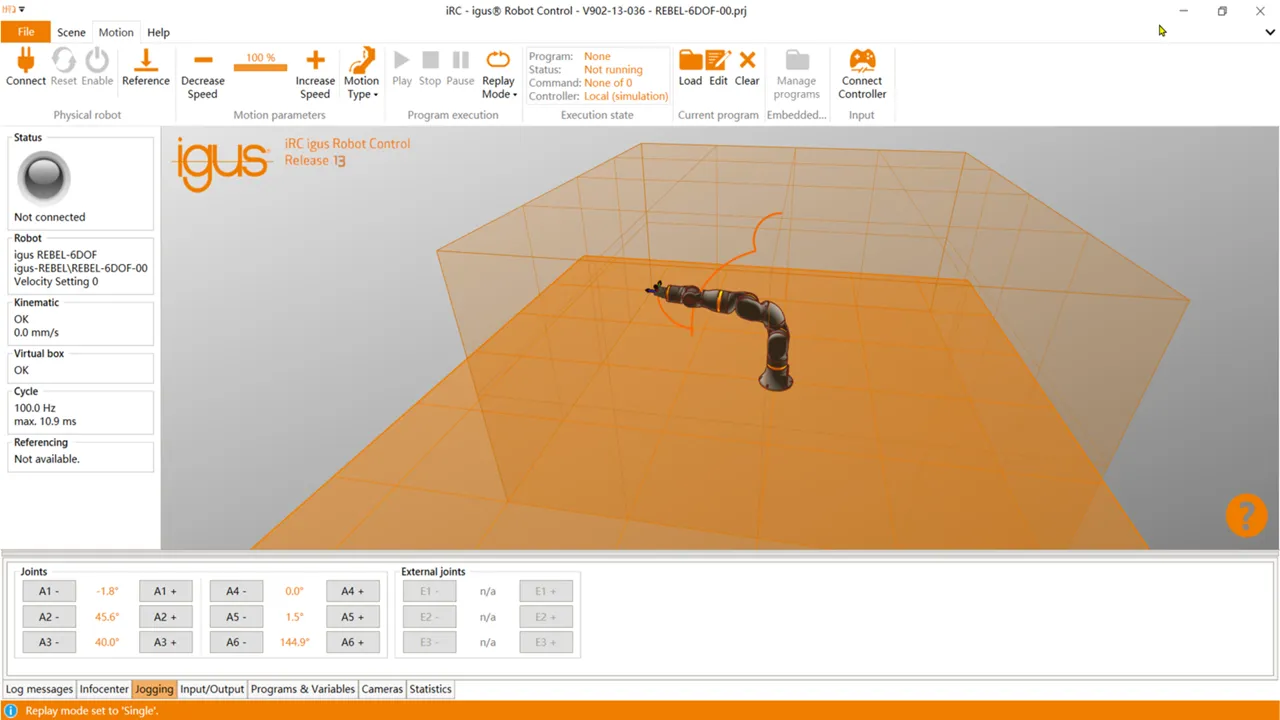Open the Input/Output tab
The width and height of the screenshot is (1280, 720).
[212, 689]
